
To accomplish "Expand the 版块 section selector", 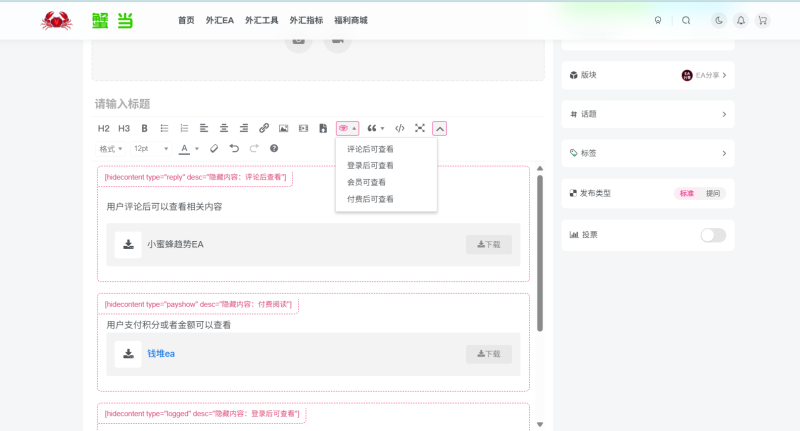I will [x=648, y=75].
